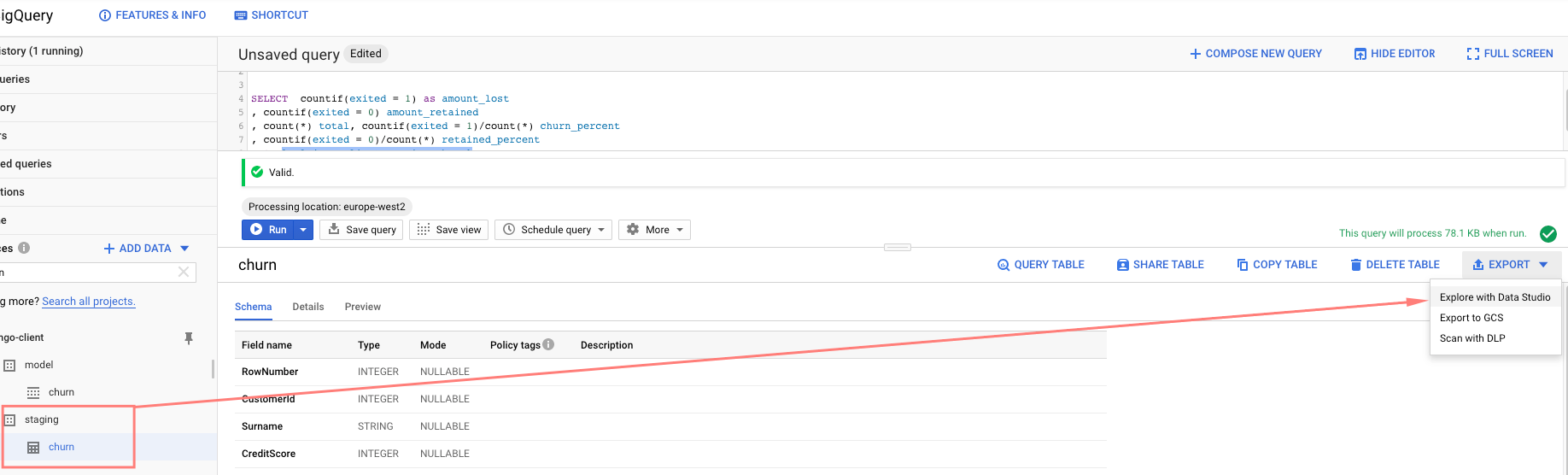Image resolution: width=1568 pixels, height=475 pixels.
Task: Expand Schedule query dropdown
Action: click(x=553, y=230)
